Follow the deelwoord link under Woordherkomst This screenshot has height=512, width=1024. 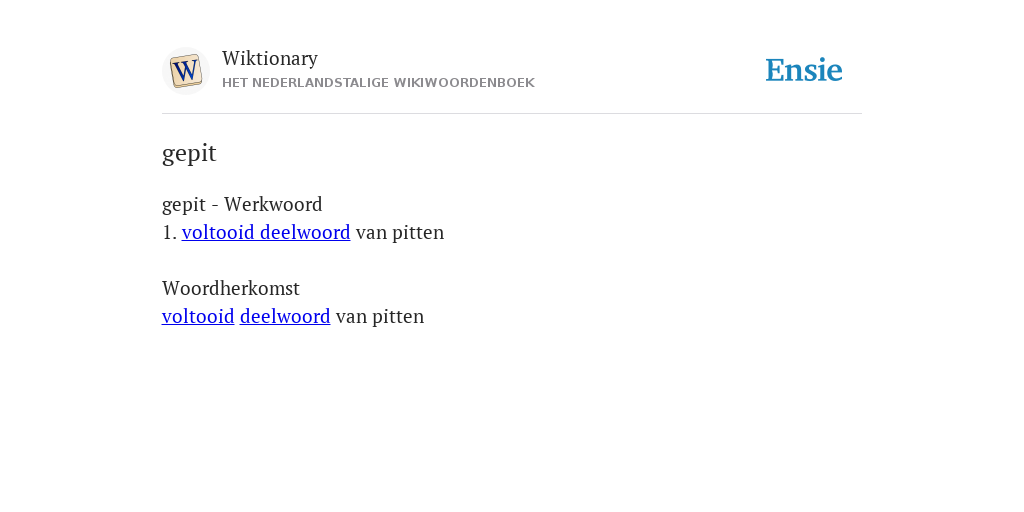pos(285,316)
